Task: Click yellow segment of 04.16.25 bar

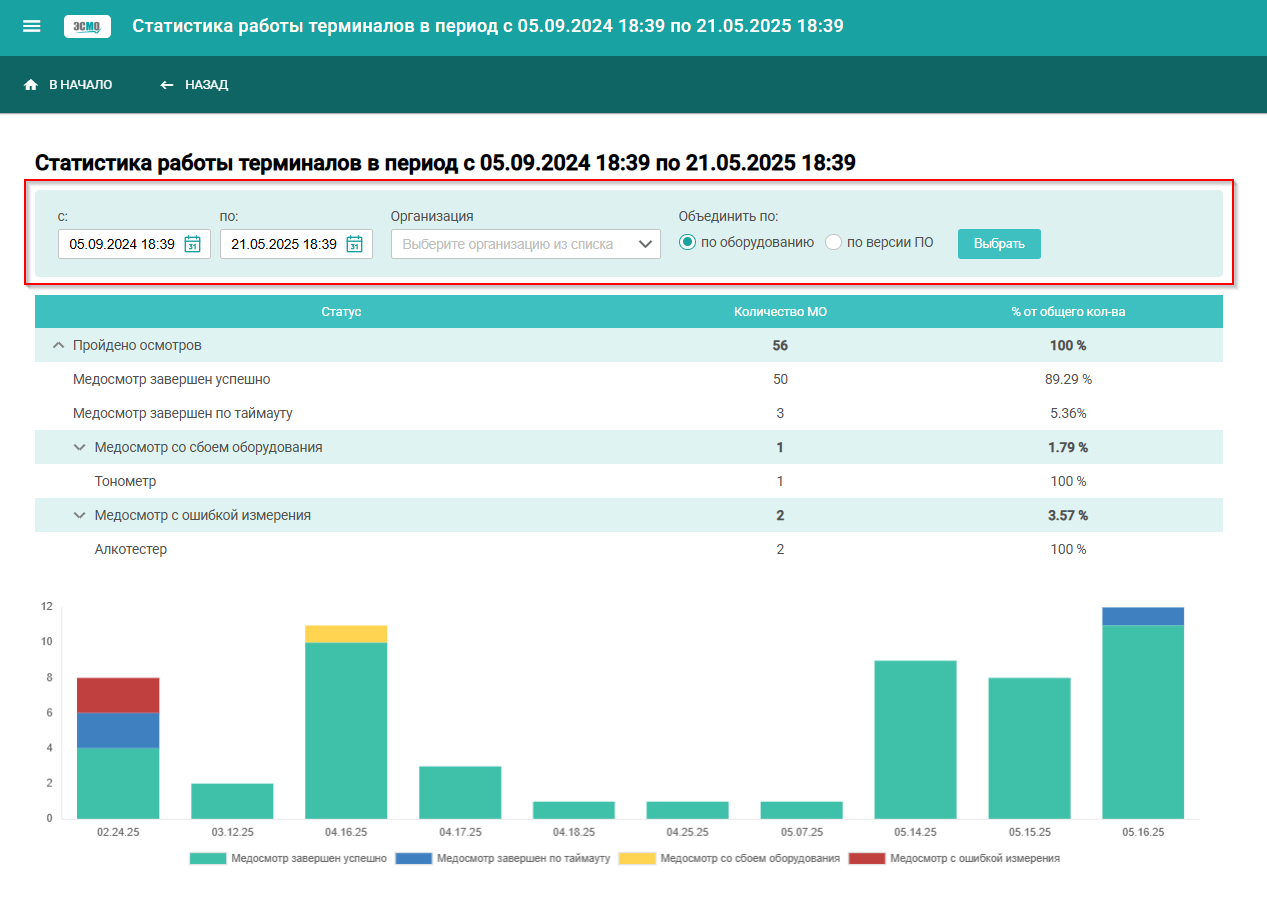Action: [x=346, y=634]
